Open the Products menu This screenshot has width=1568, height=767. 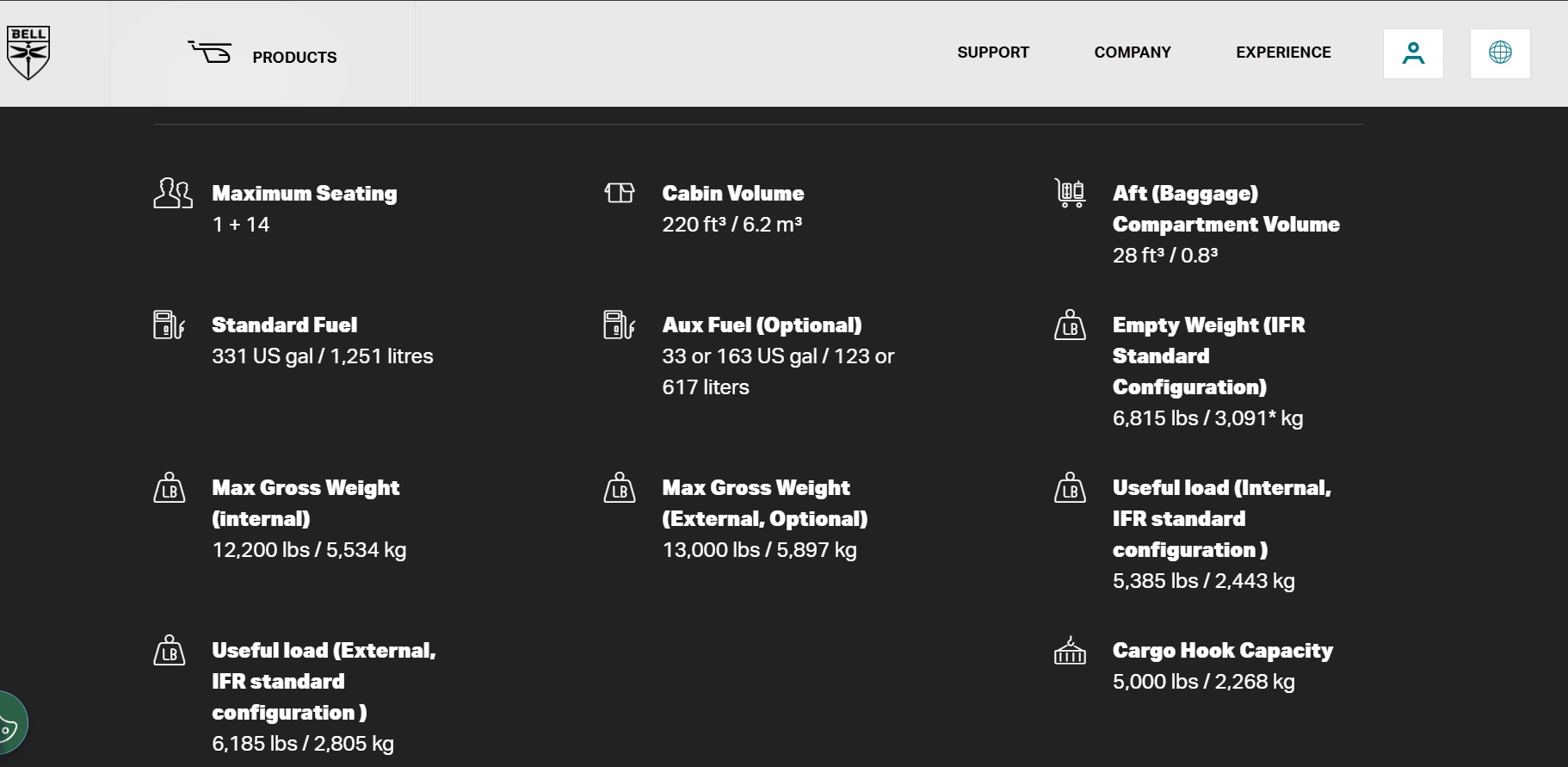[x=294, y=58]
